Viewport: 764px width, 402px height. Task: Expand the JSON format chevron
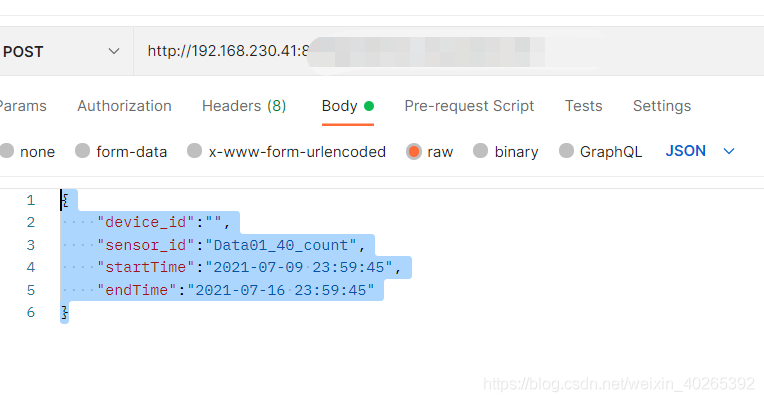728,152
